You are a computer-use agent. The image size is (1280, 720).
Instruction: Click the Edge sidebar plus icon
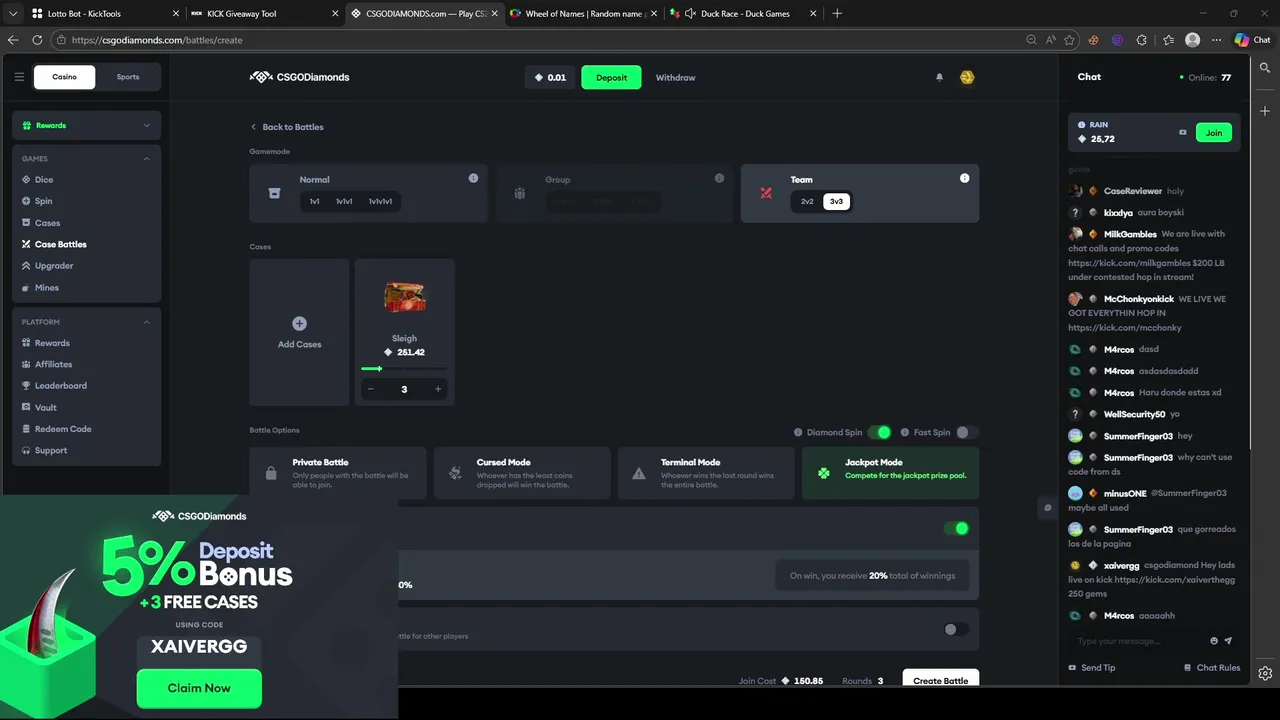1265,111
